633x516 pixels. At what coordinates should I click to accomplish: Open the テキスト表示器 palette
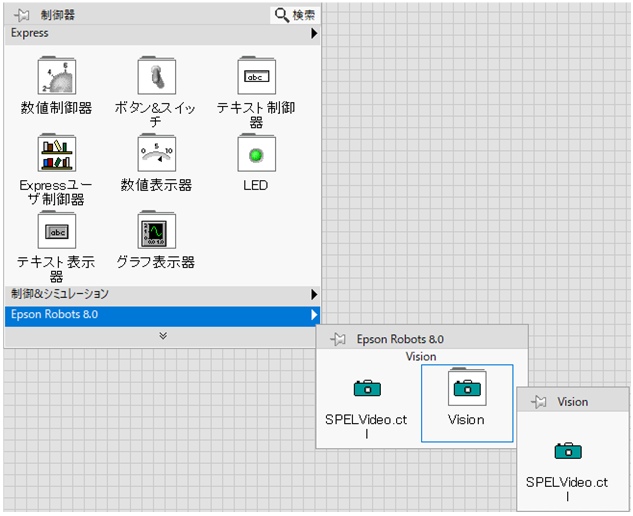(56, 231)
